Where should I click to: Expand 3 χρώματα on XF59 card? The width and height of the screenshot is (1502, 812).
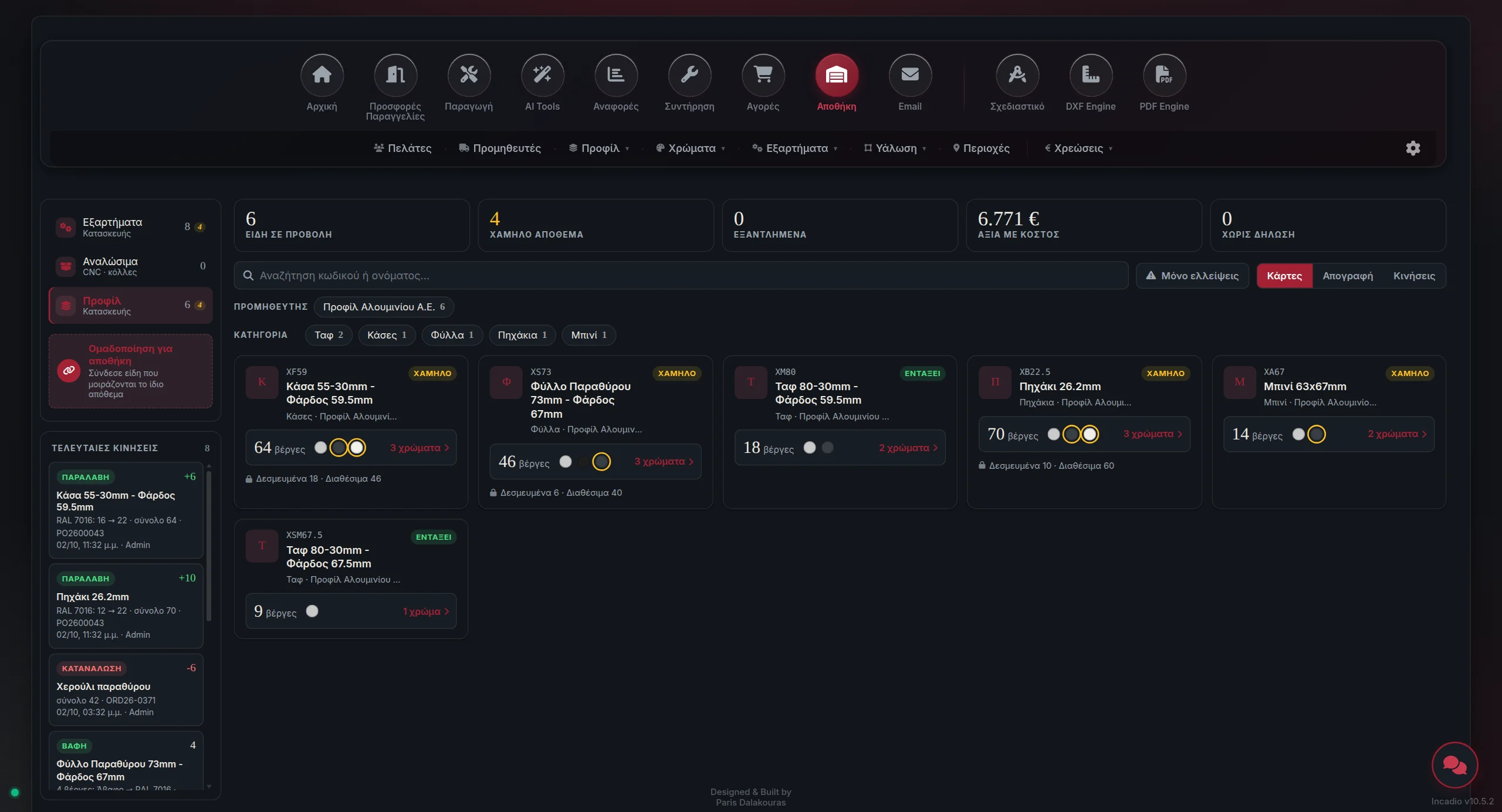point(420,448)
